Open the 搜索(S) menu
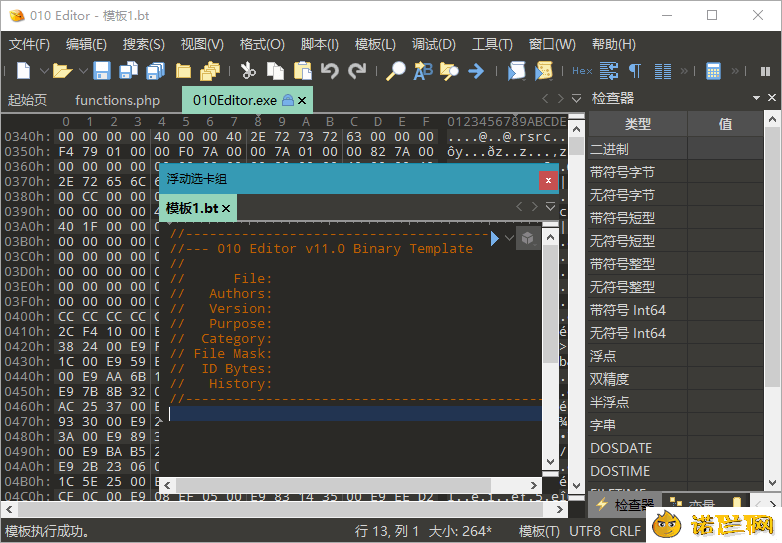Screen dimensions: 782x543 pos(144,44)
